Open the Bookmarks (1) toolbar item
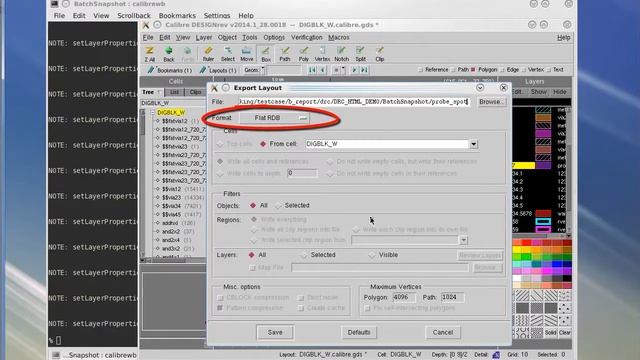This screenshot has width=640, height=360. coord(169,70)
